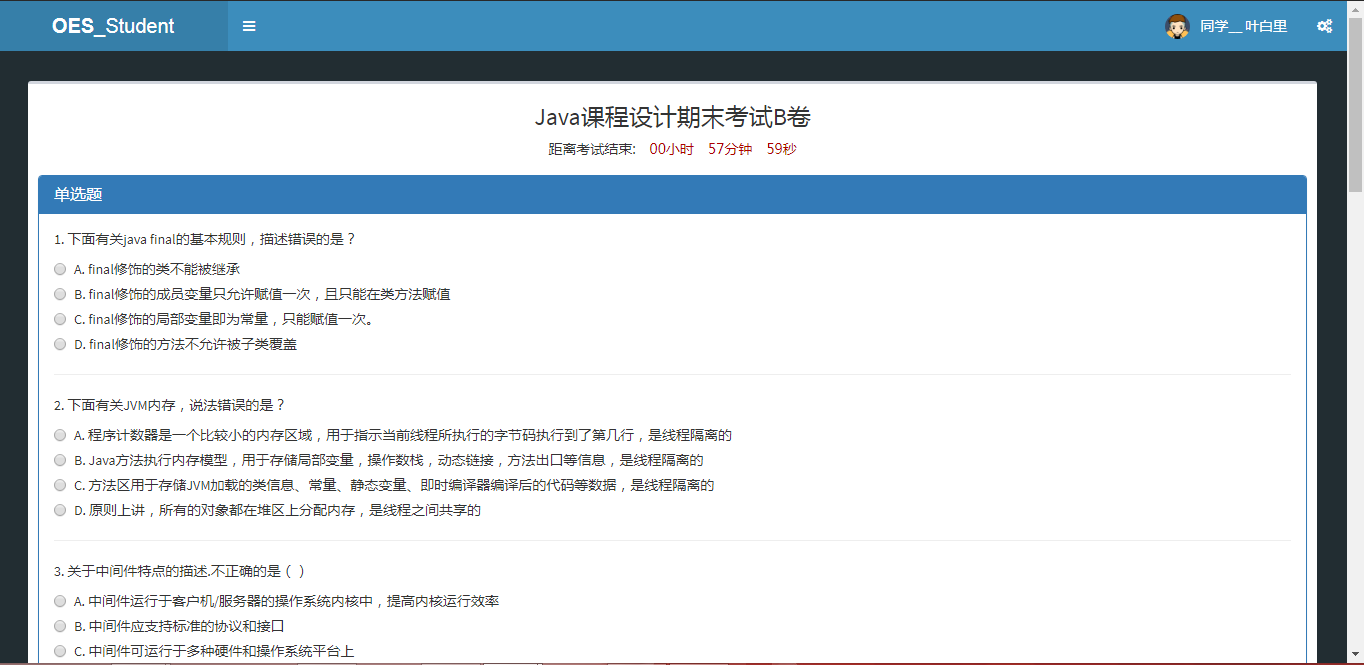Click the exam countdown timer text

tap(672, 148)
